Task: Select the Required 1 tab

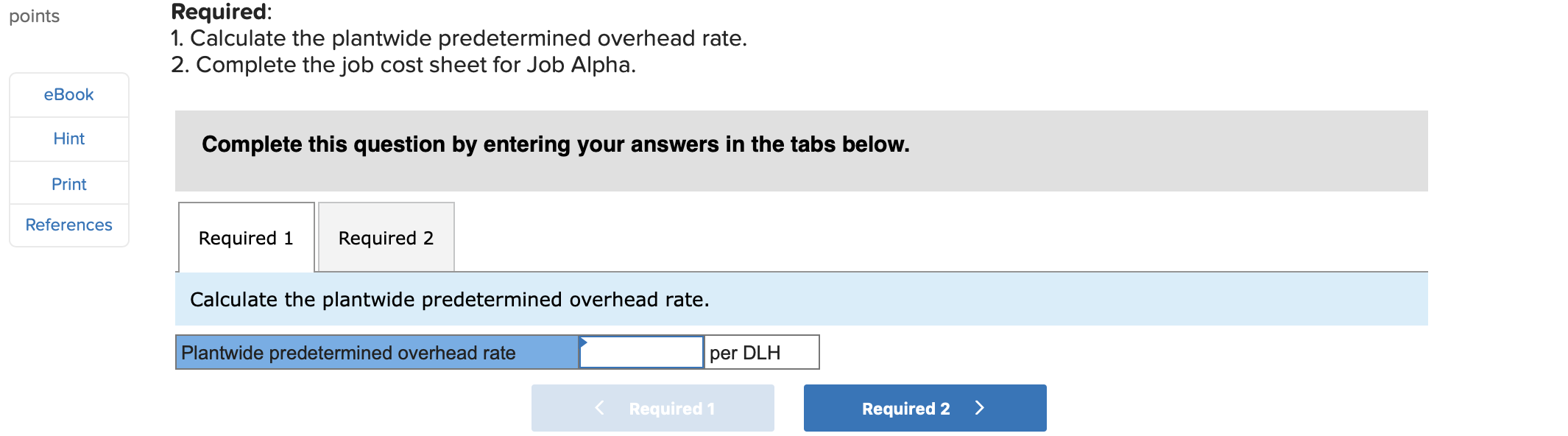Action: pyautogui.click(x=245, y=237)
